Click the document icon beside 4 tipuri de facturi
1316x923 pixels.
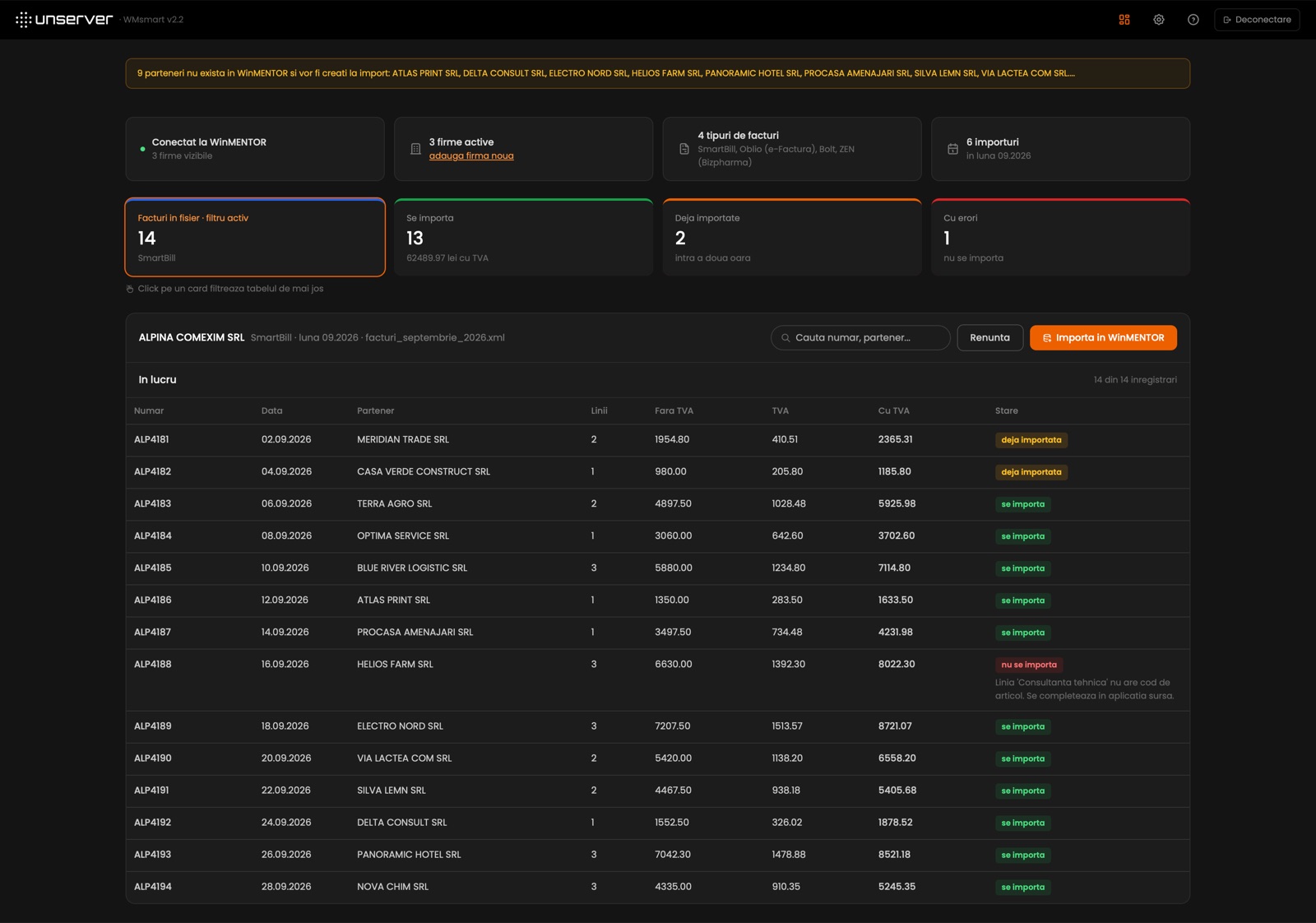(x=684, y=149)
